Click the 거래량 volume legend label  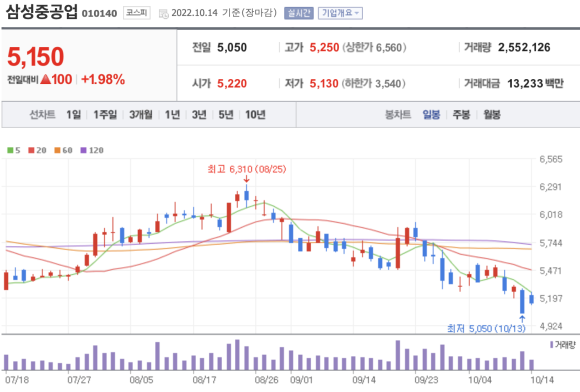point(565,345)
